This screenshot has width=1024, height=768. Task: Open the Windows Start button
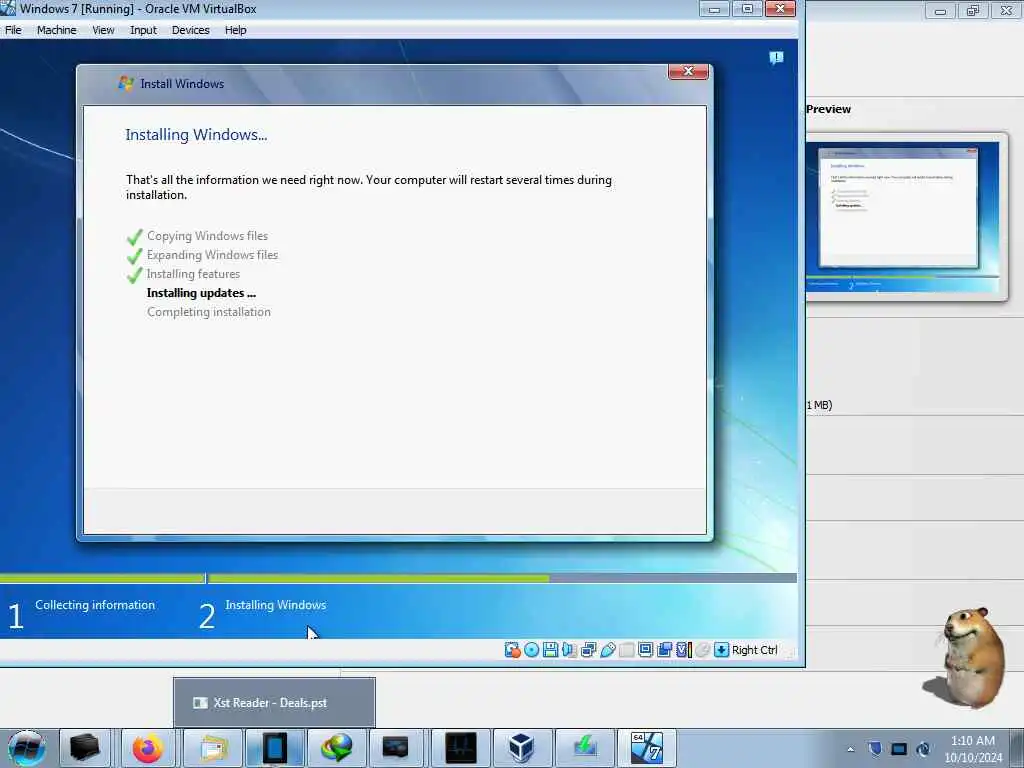click(27, 748)
